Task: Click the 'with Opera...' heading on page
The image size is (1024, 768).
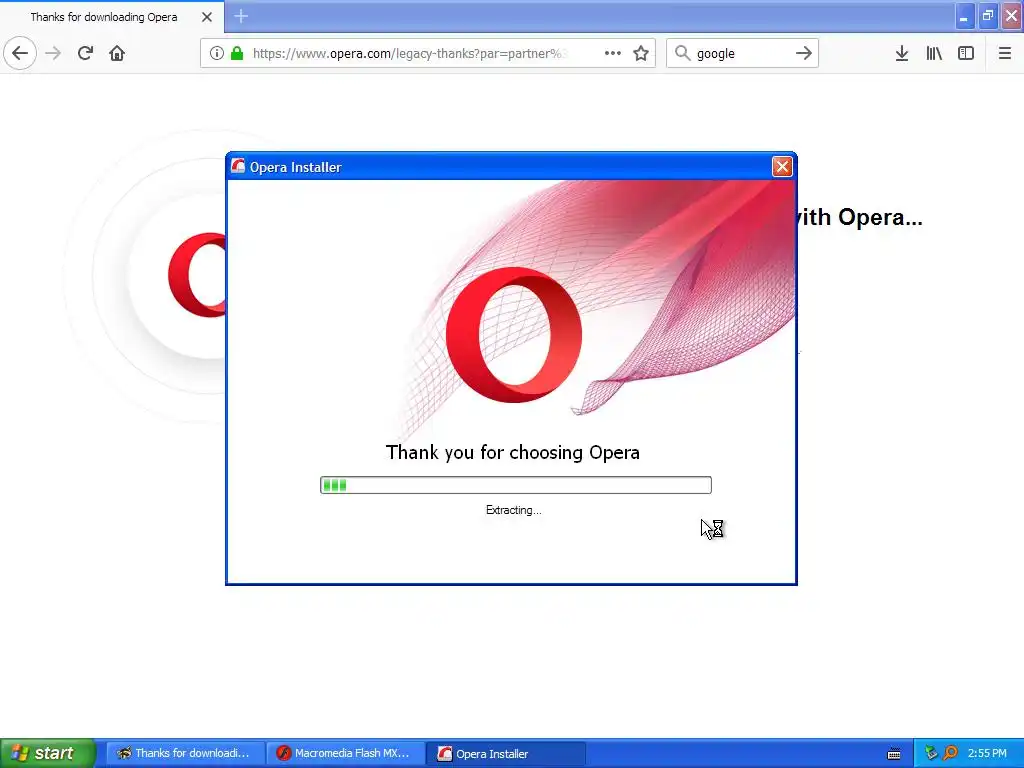Action: [860, 217]
